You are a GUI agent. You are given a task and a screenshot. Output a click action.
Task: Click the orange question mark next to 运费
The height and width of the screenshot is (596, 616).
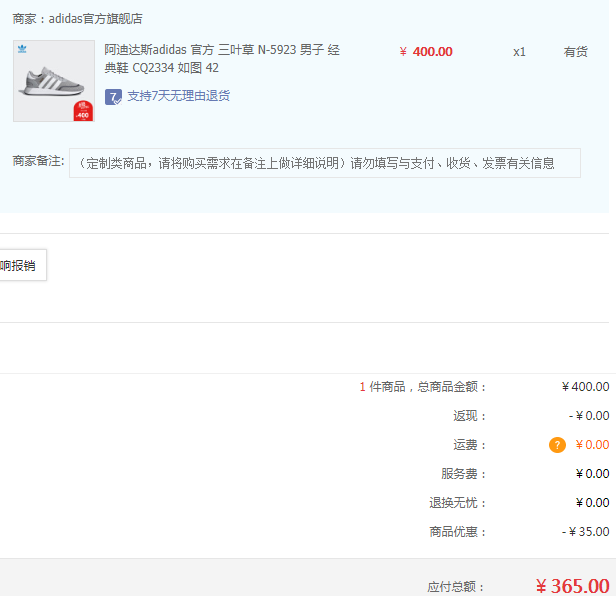pos(557,445)
